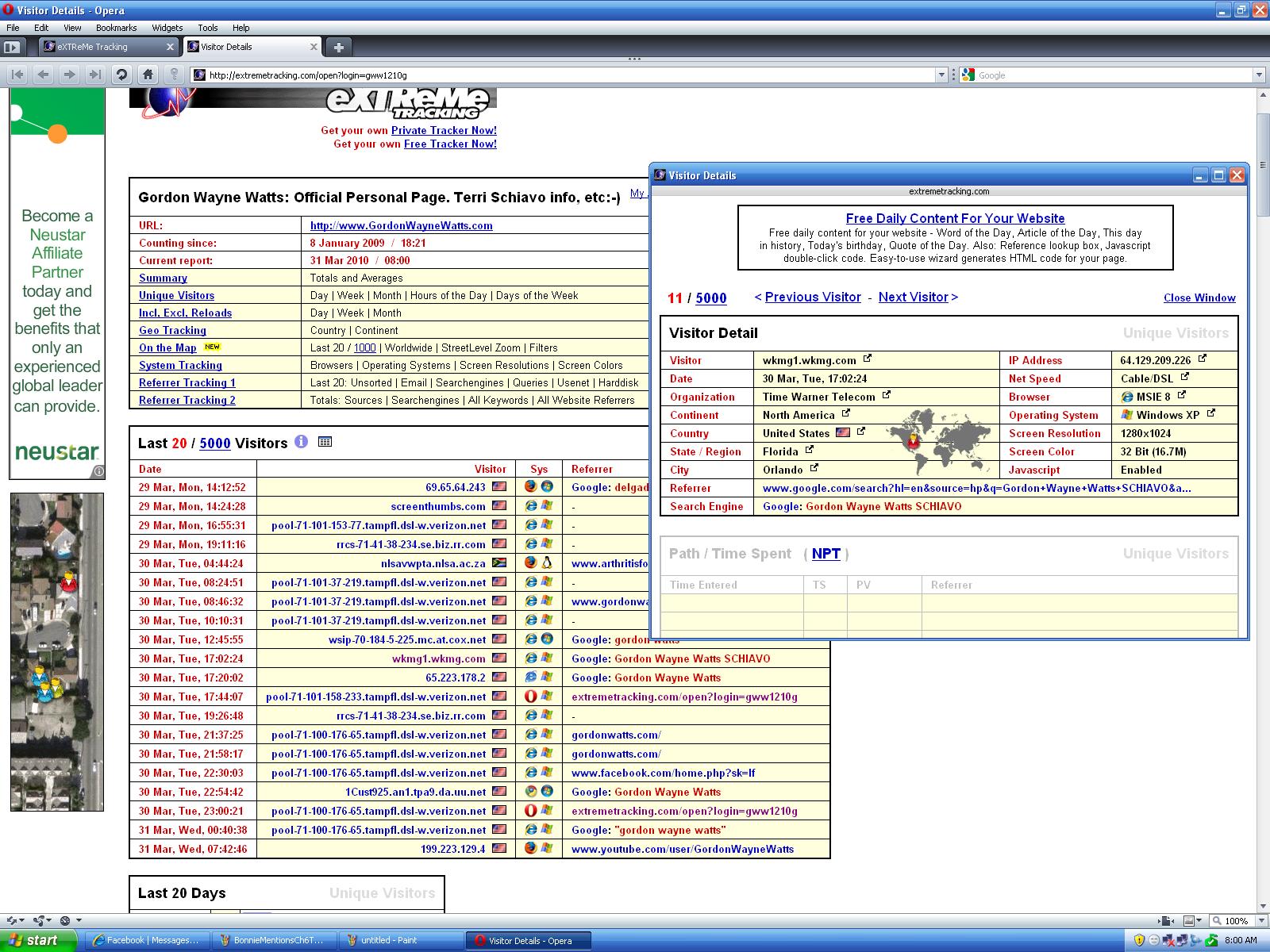The height and width of the screenshot is (952, 1270).
Task: Open the Tools menu
Action: coord(208,28)
